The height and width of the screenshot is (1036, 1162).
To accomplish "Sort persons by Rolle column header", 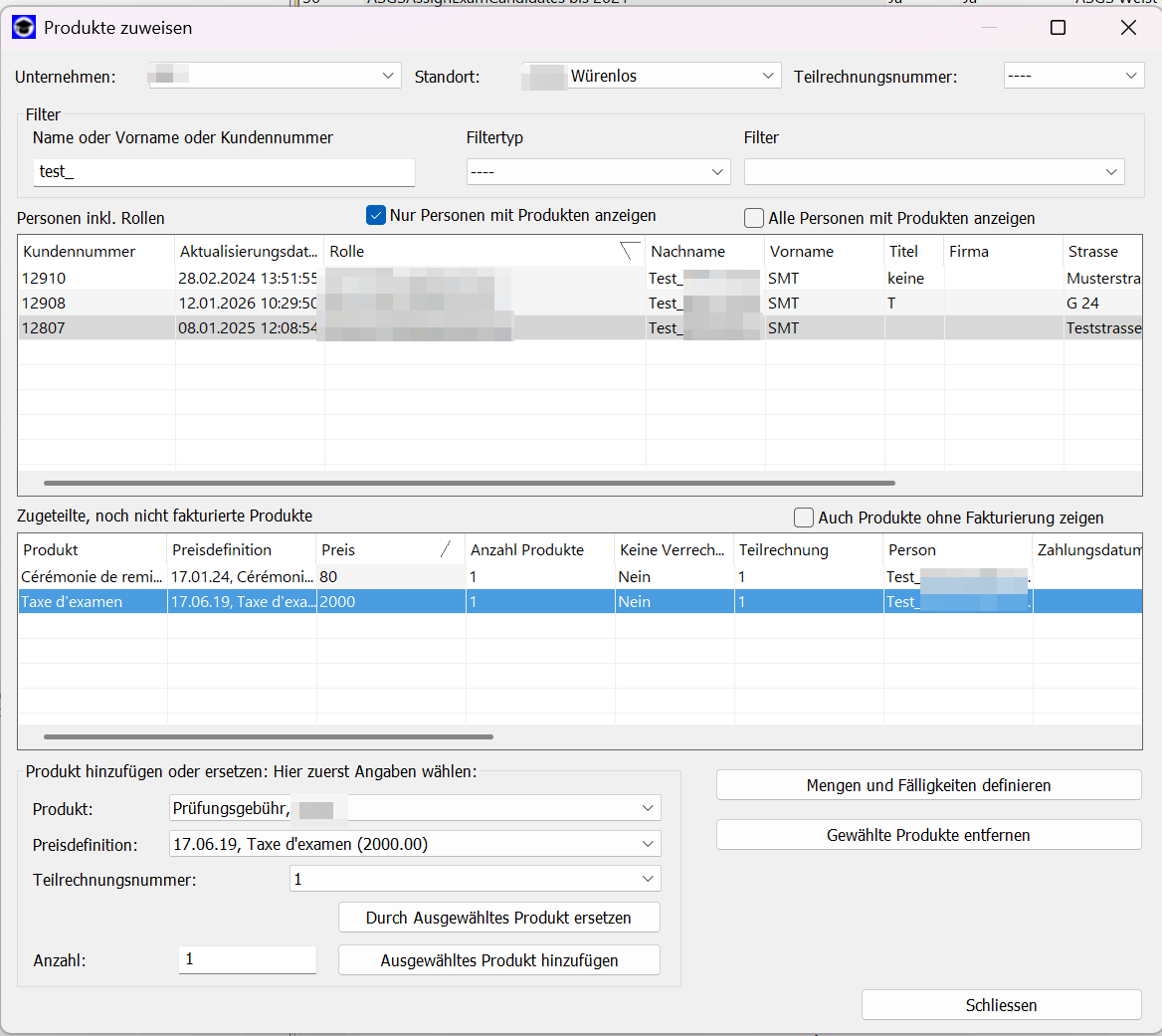I will point(484,251).
